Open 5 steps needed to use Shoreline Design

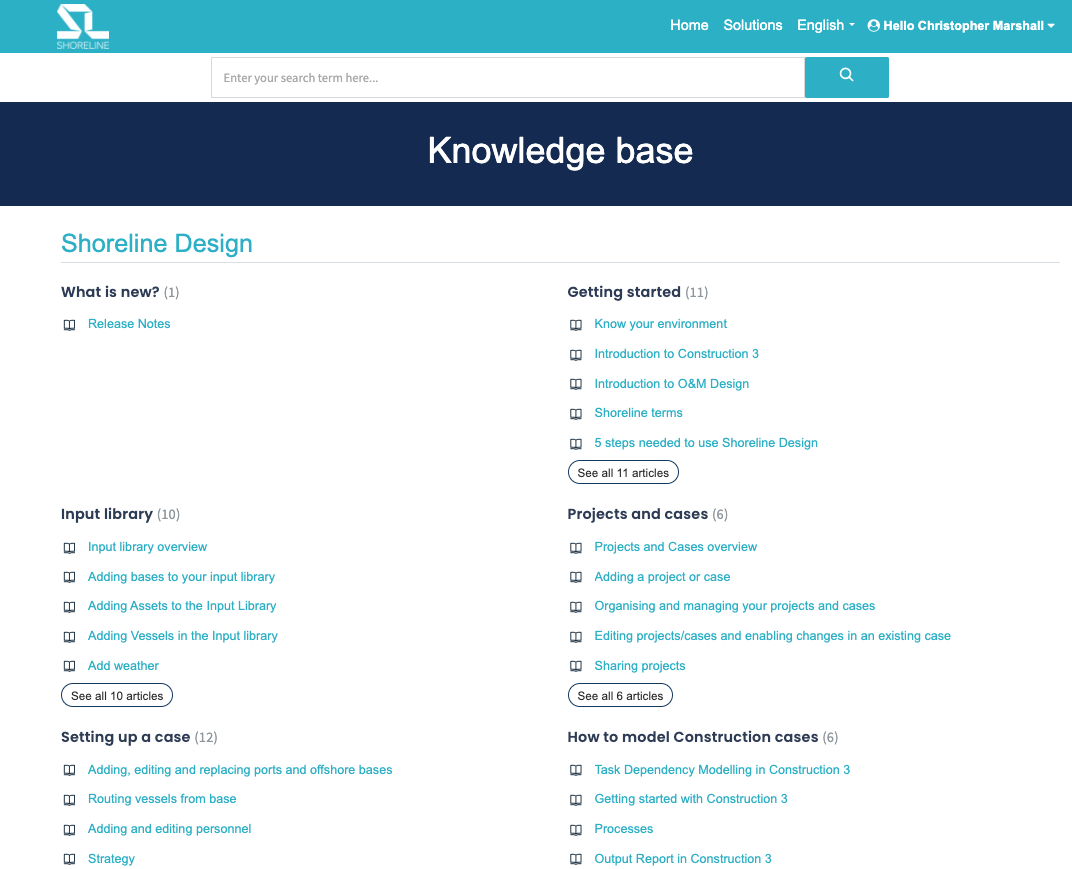coord(706,443)
